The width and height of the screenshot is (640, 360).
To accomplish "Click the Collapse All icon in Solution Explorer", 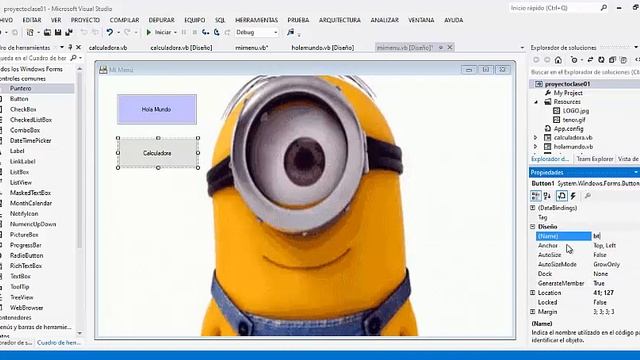I will tap(612, 60).
